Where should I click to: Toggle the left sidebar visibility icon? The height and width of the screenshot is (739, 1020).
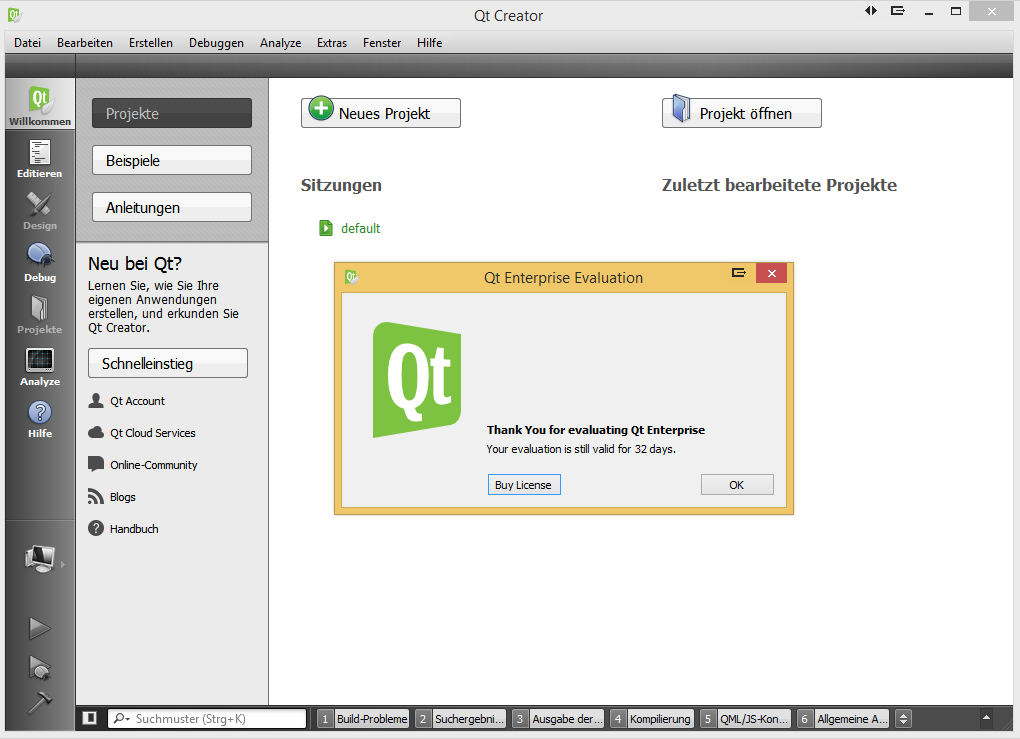(90, 718)
